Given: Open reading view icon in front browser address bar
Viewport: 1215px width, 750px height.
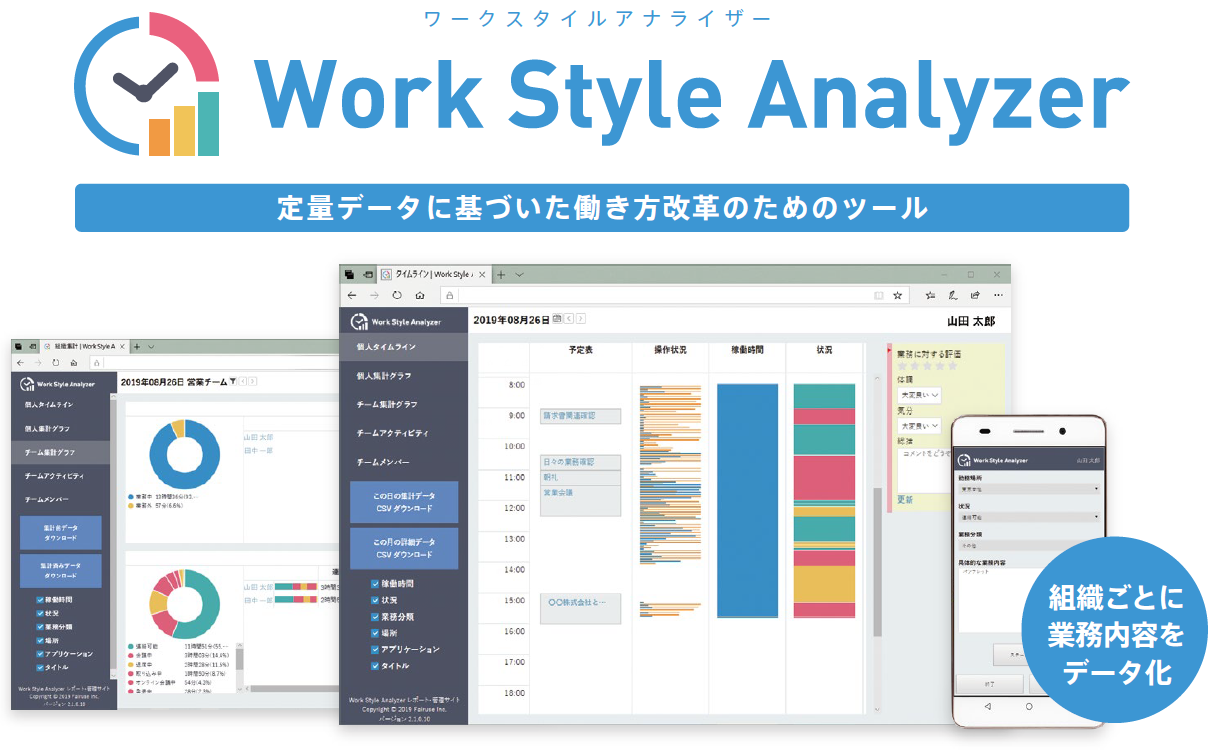Looking at the screenshot, I should (x=879, y=295).
